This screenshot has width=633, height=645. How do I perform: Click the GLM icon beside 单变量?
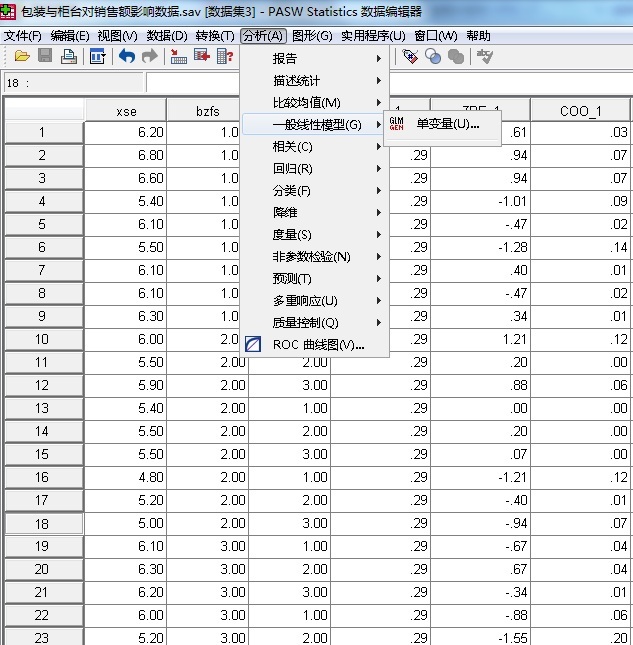[x=396, y=123]
